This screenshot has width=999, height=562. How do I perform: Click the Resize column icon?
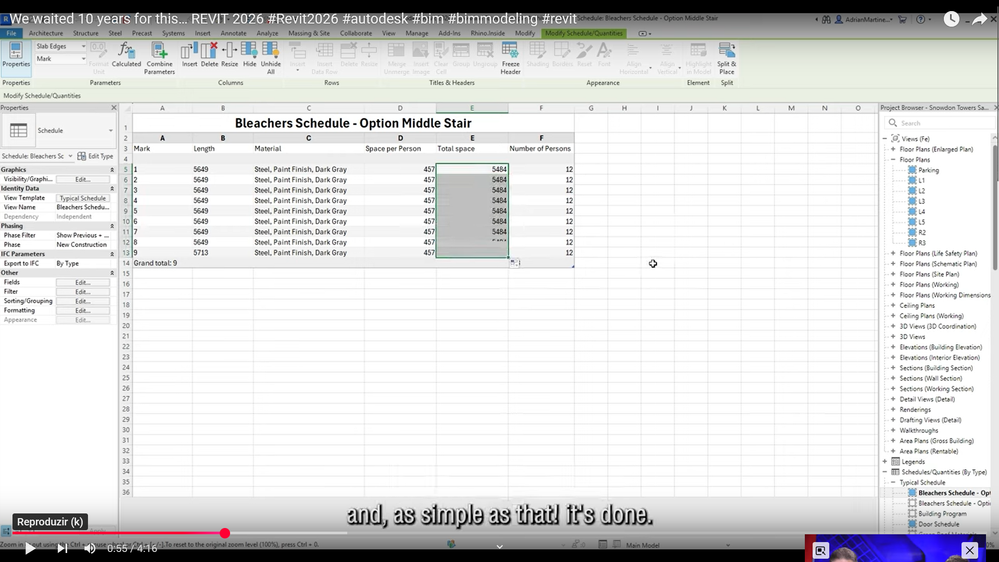click(x=229, y=55)
